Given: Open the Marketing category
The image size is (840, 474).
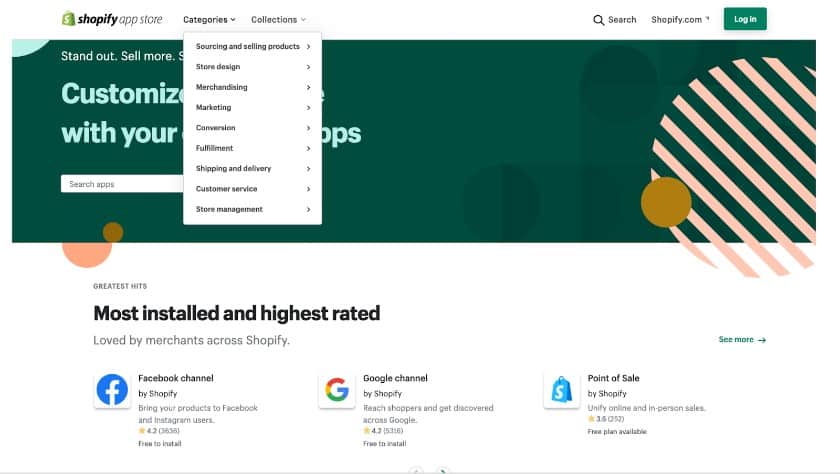Looking at the screenshot, I should point(213,107).
